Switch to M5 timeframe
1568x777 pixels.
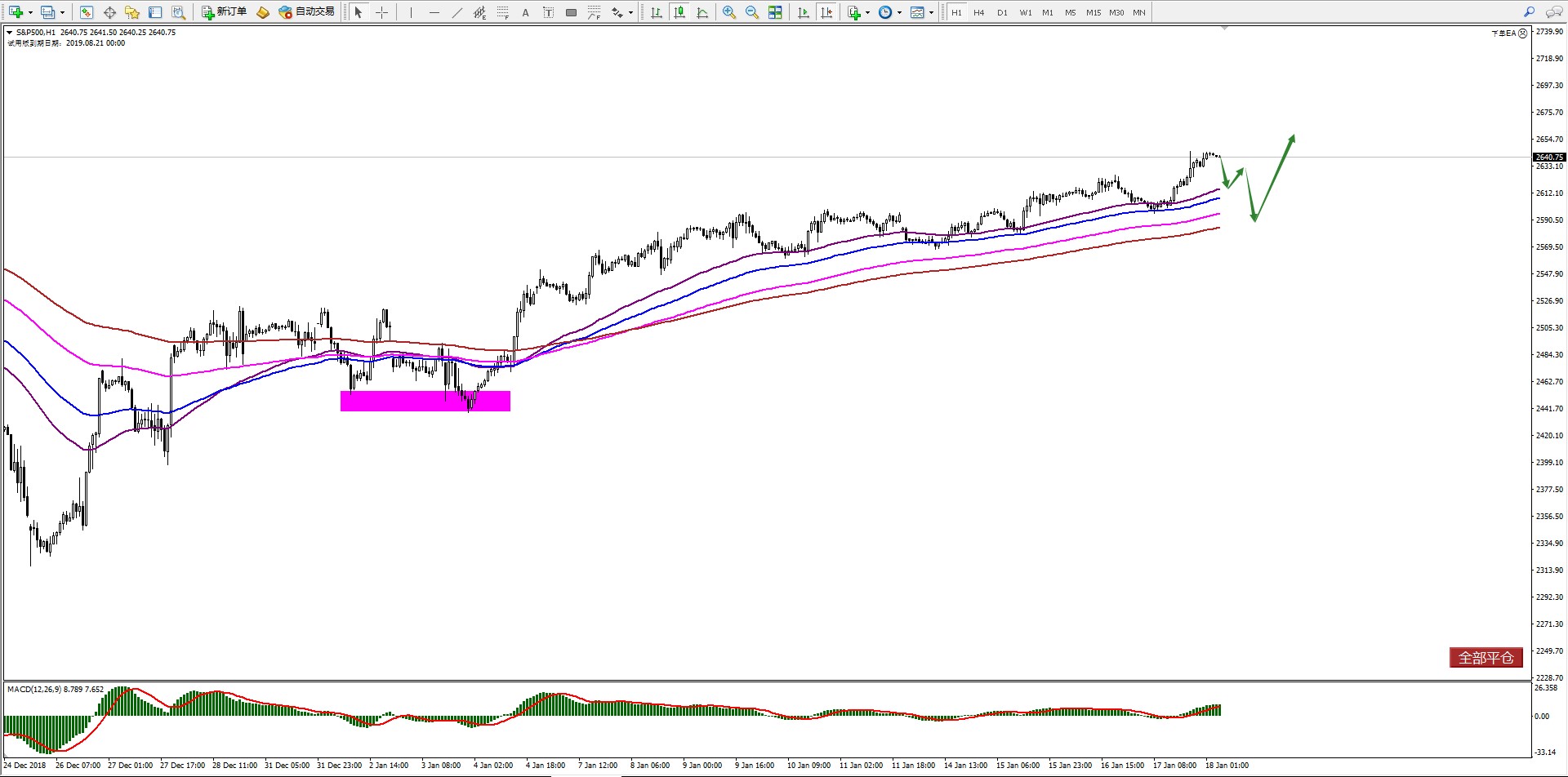click(x=1071, y=12)
